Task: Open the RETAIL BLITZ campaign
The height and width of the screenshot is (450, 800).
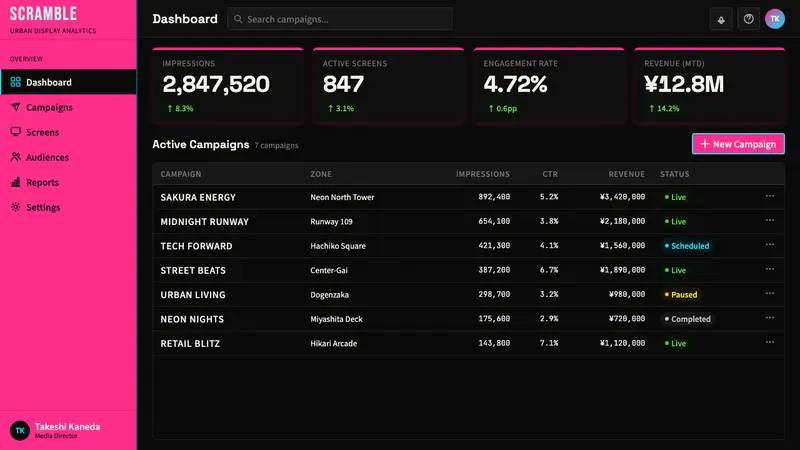Action: (190, 344)
